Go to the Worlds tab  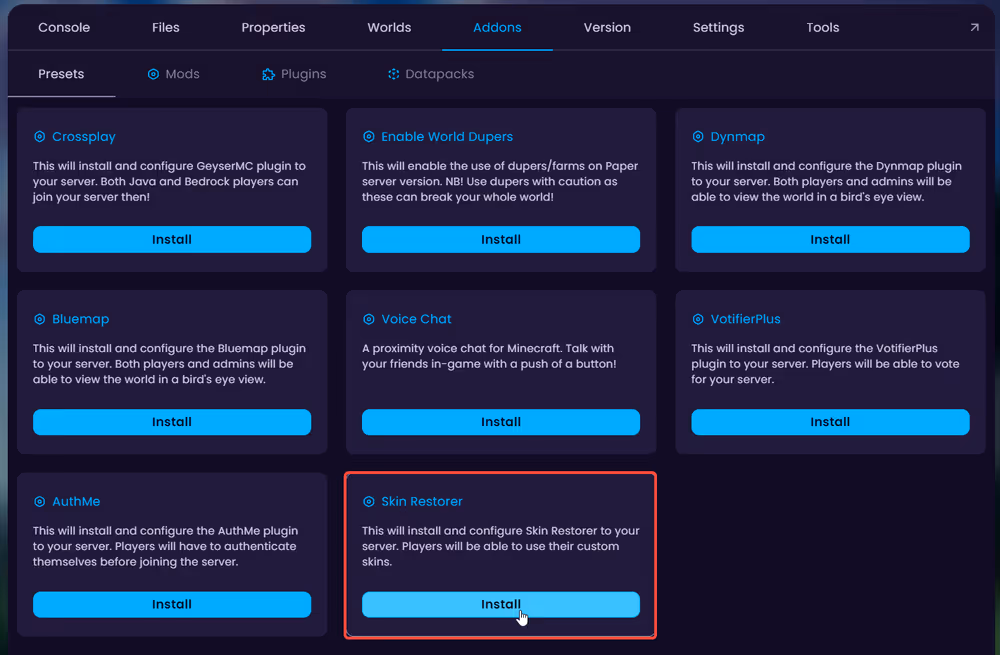(389, 28)
